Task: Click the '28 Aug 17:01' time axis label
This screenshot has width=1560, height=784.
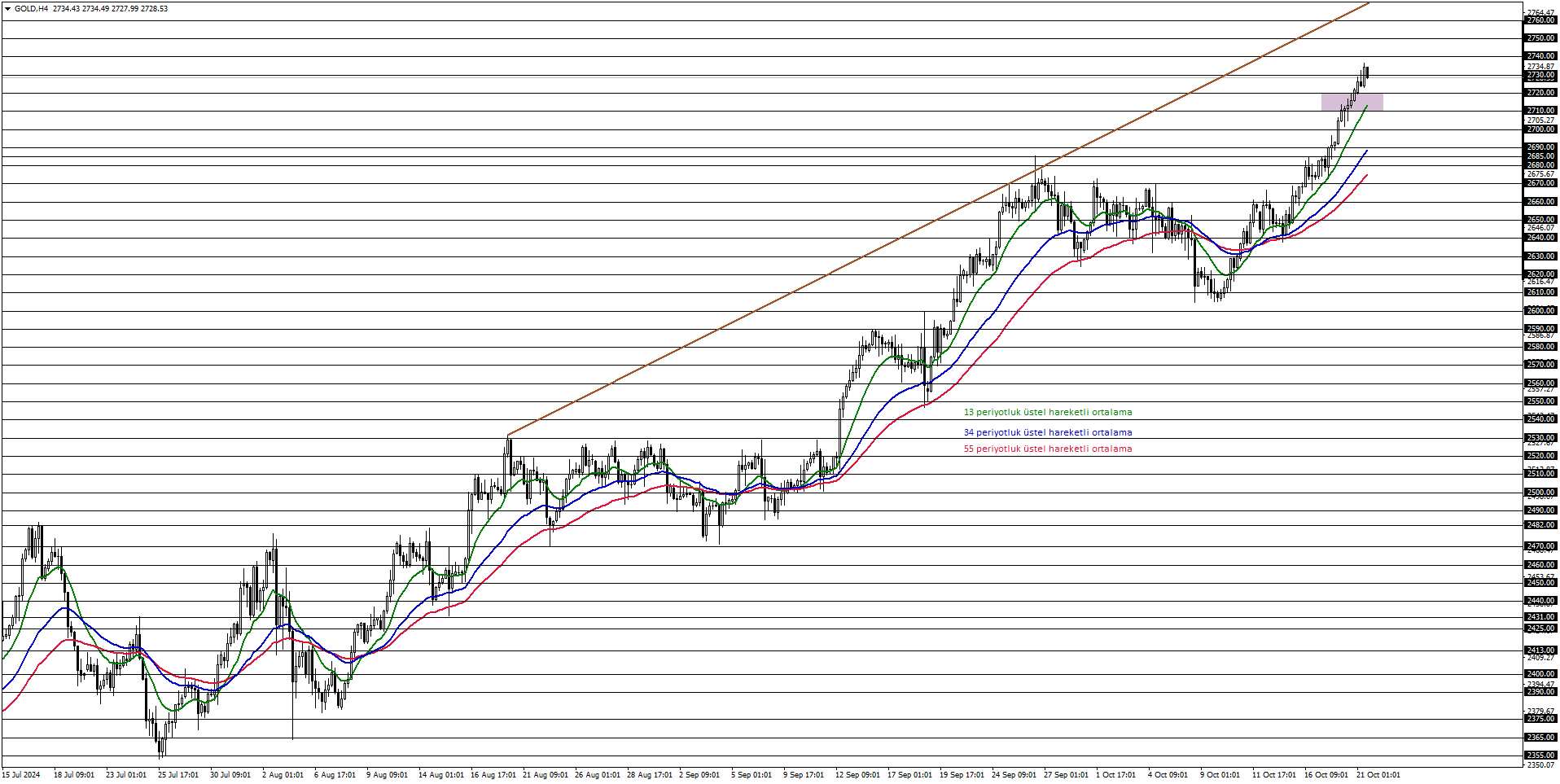Action: pos(650,775)
